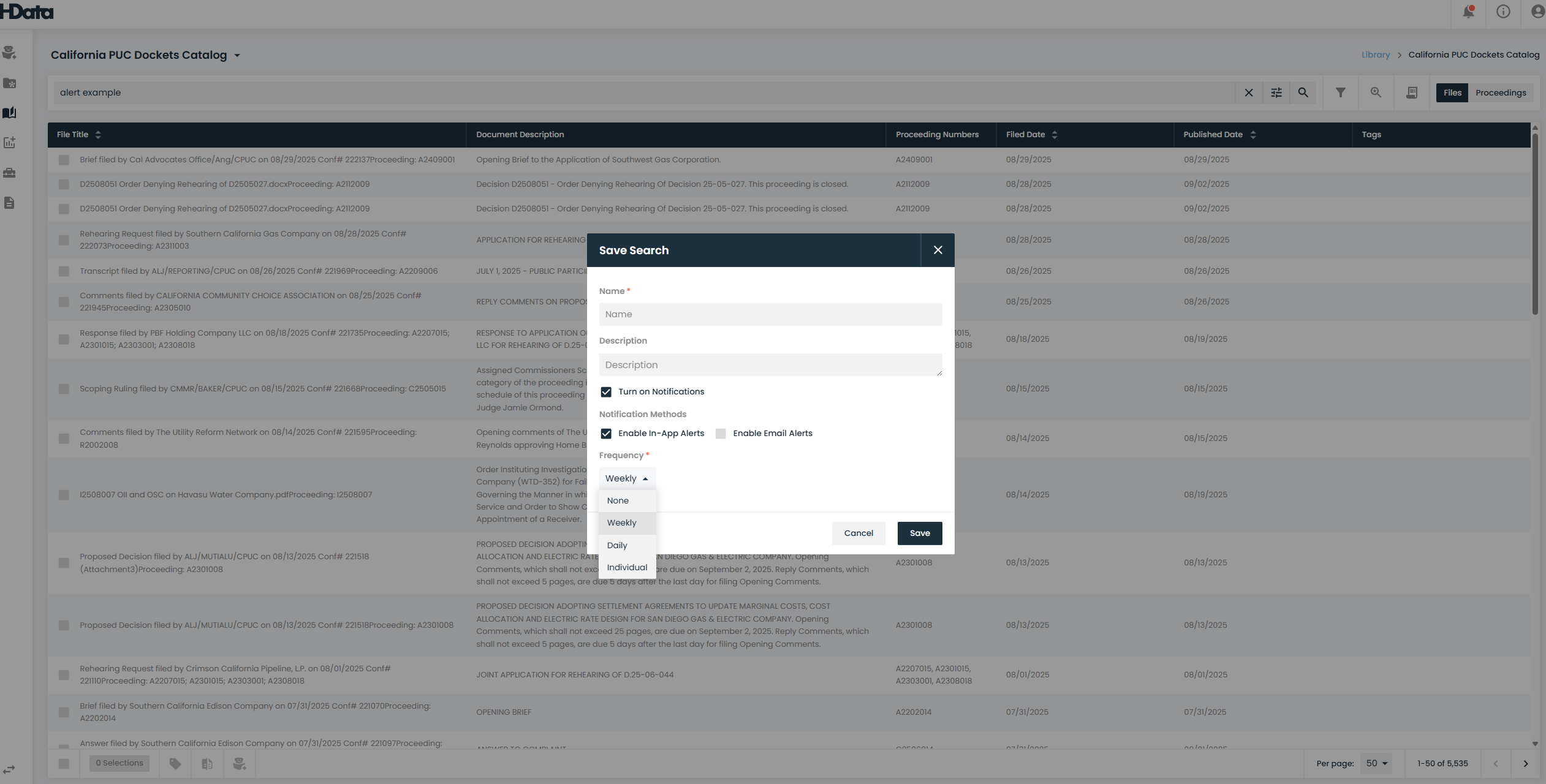Click Save in Save Search dialog
This screenshot has width=1546, height=784.
pyautogui.click(x=920, y=533)
